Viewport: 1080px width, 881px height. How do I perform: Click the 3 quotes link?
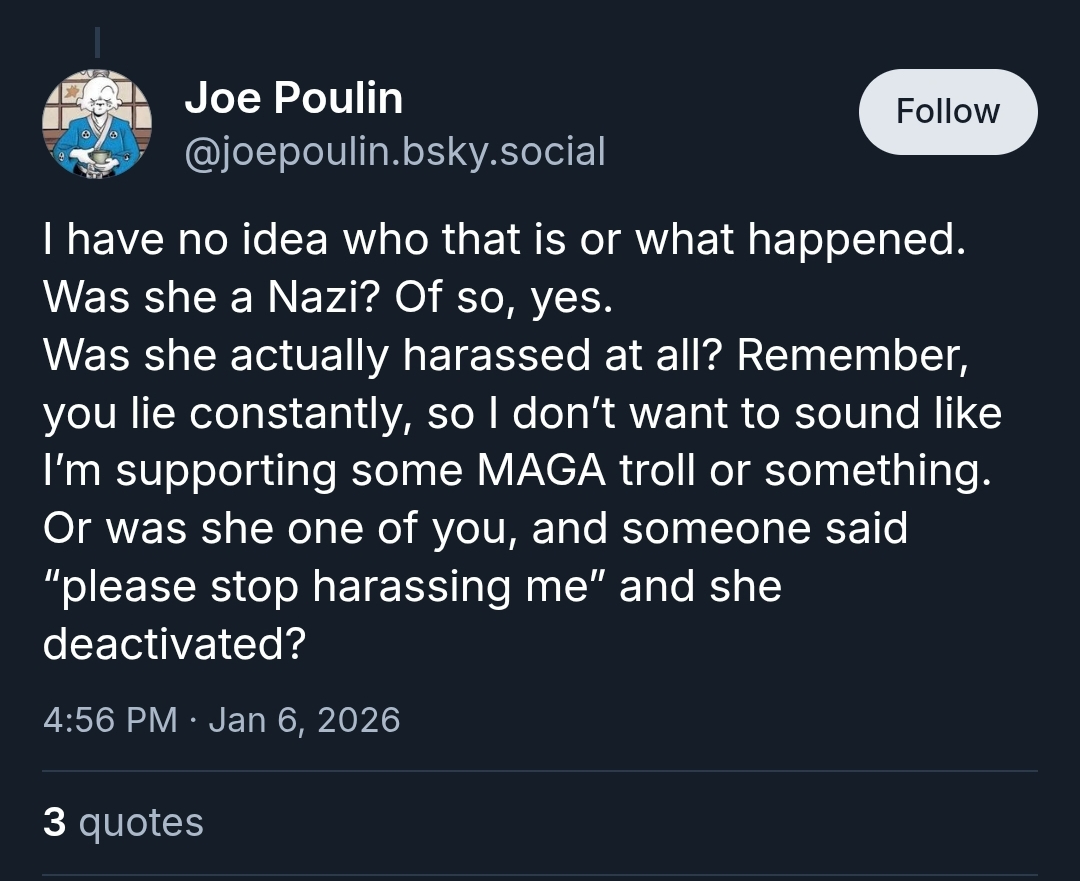(x=123, y=822)
